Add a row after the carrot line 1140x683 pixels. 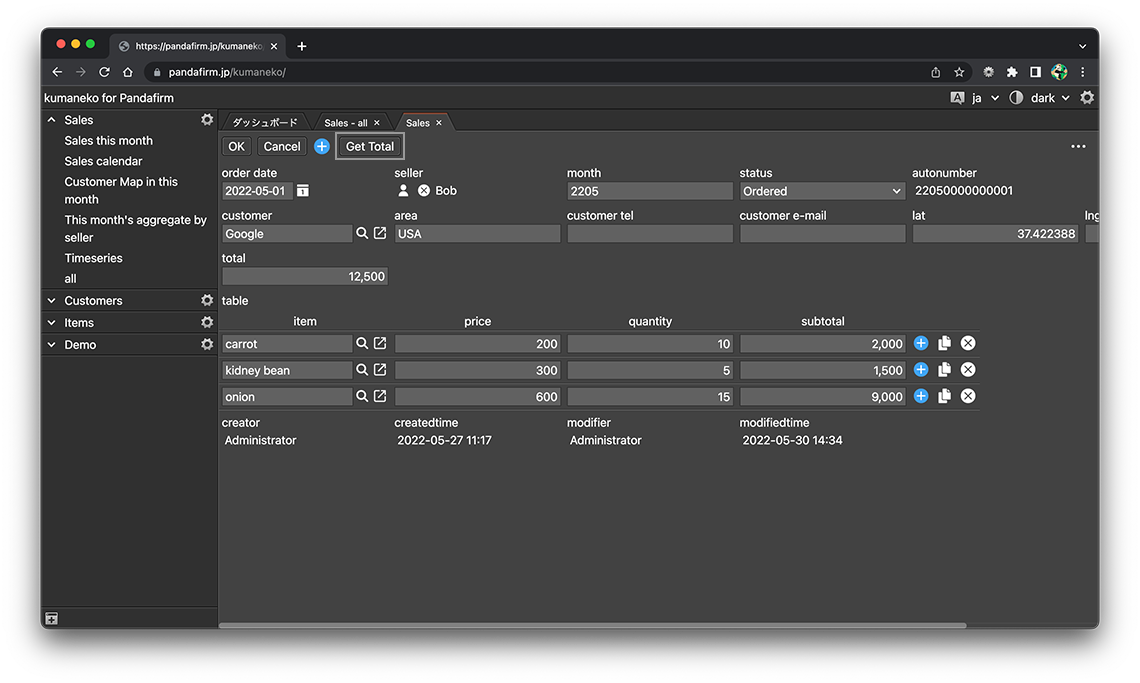pos(921,343)
